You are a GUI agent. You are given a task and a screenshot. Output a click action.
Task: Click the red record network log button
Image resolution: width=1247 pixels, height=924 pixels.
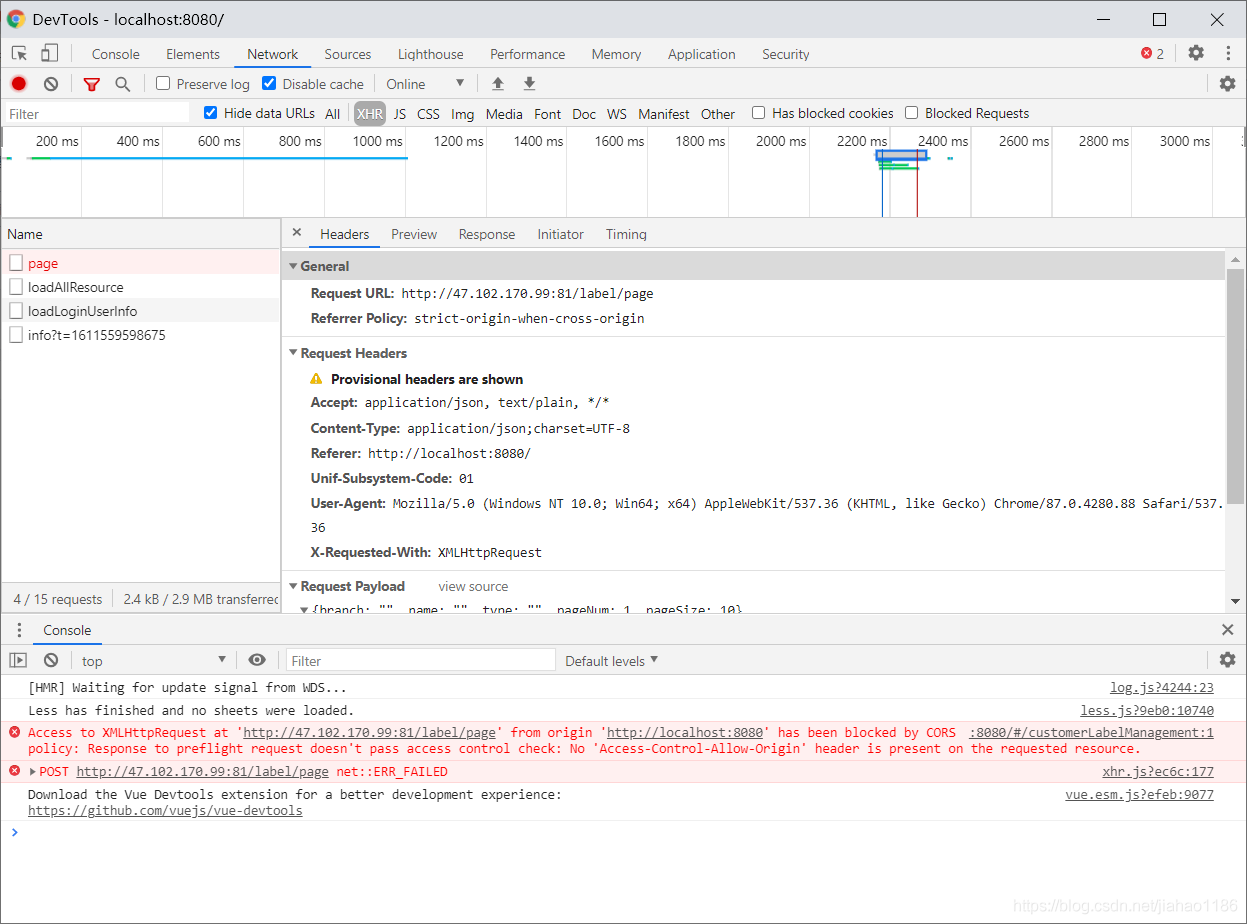[x=19, y=84]
